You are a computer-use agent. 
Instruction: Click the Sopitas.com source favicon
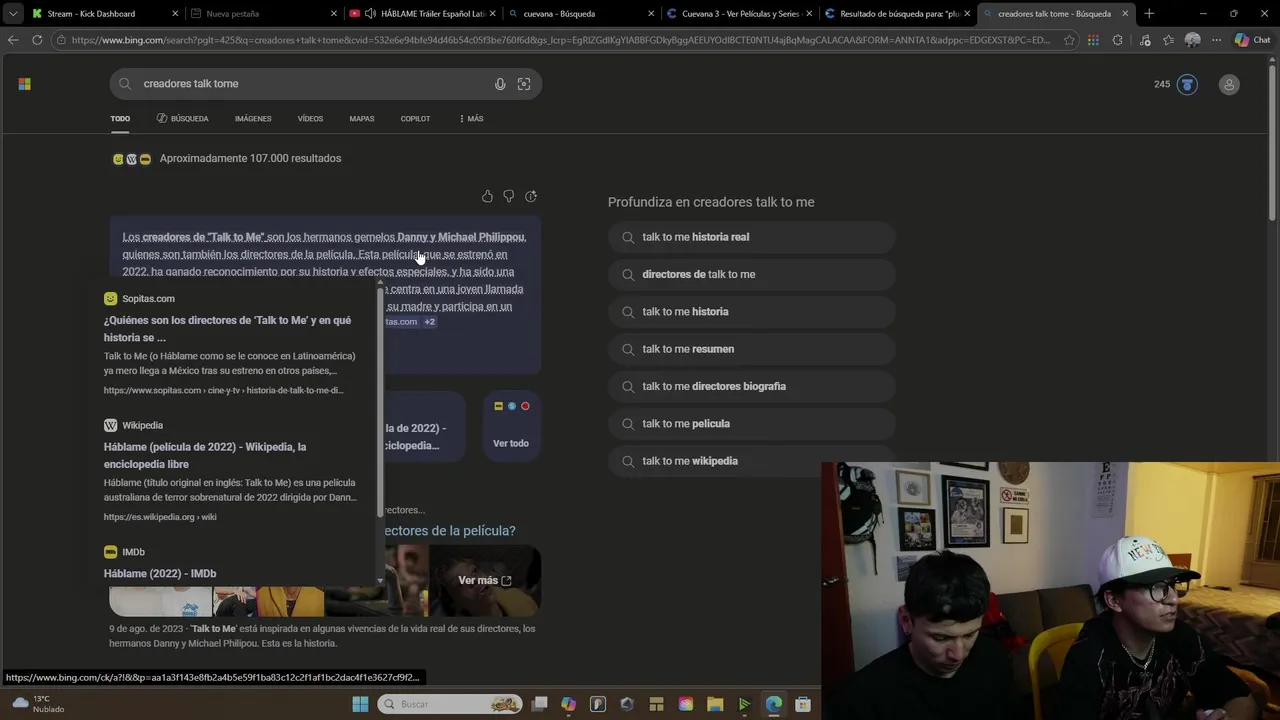pyautogui.click(x=111, y=299)
